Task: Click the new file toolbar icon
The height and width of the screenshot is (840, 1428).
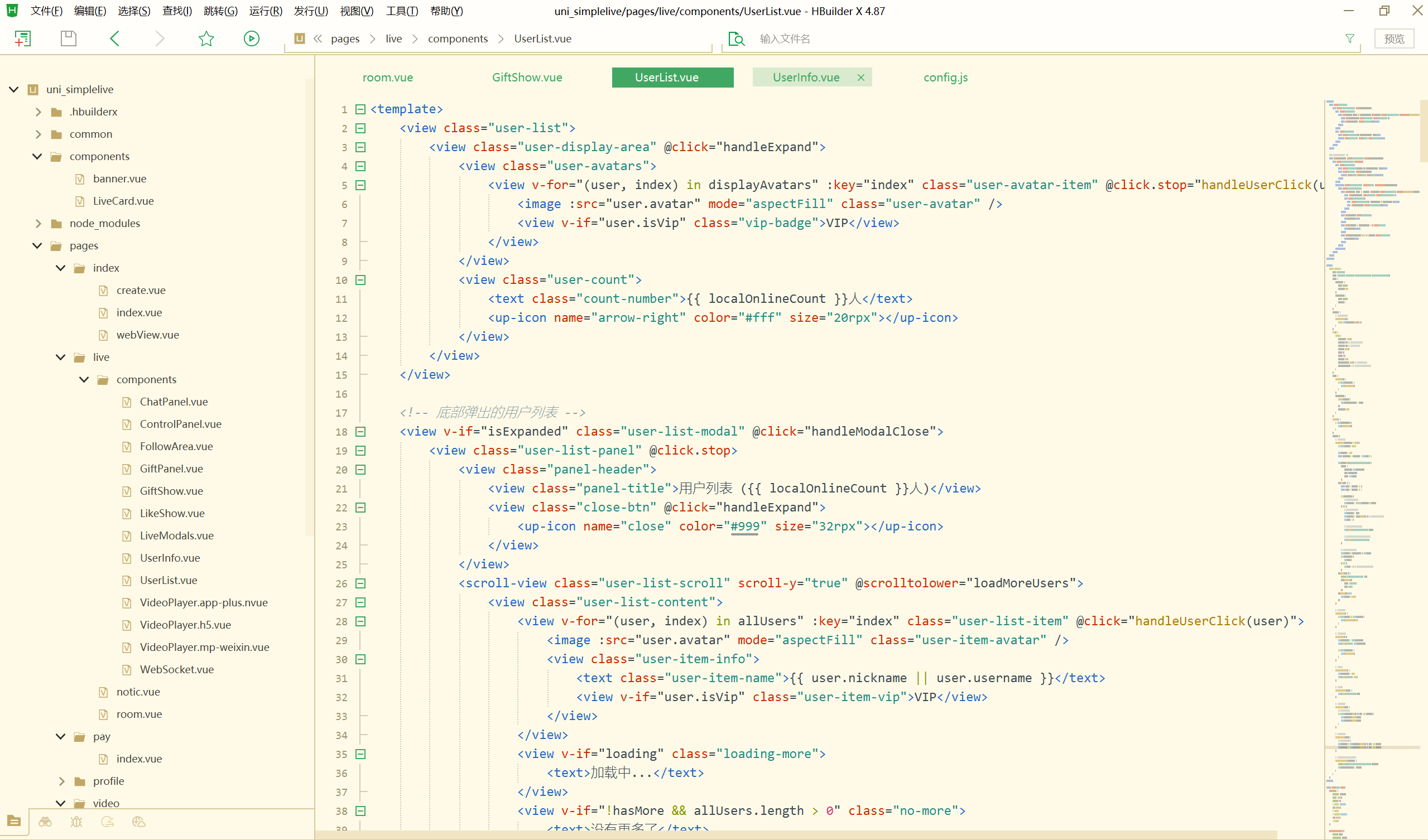Action: pyautogui.click(x=23, y=38)
